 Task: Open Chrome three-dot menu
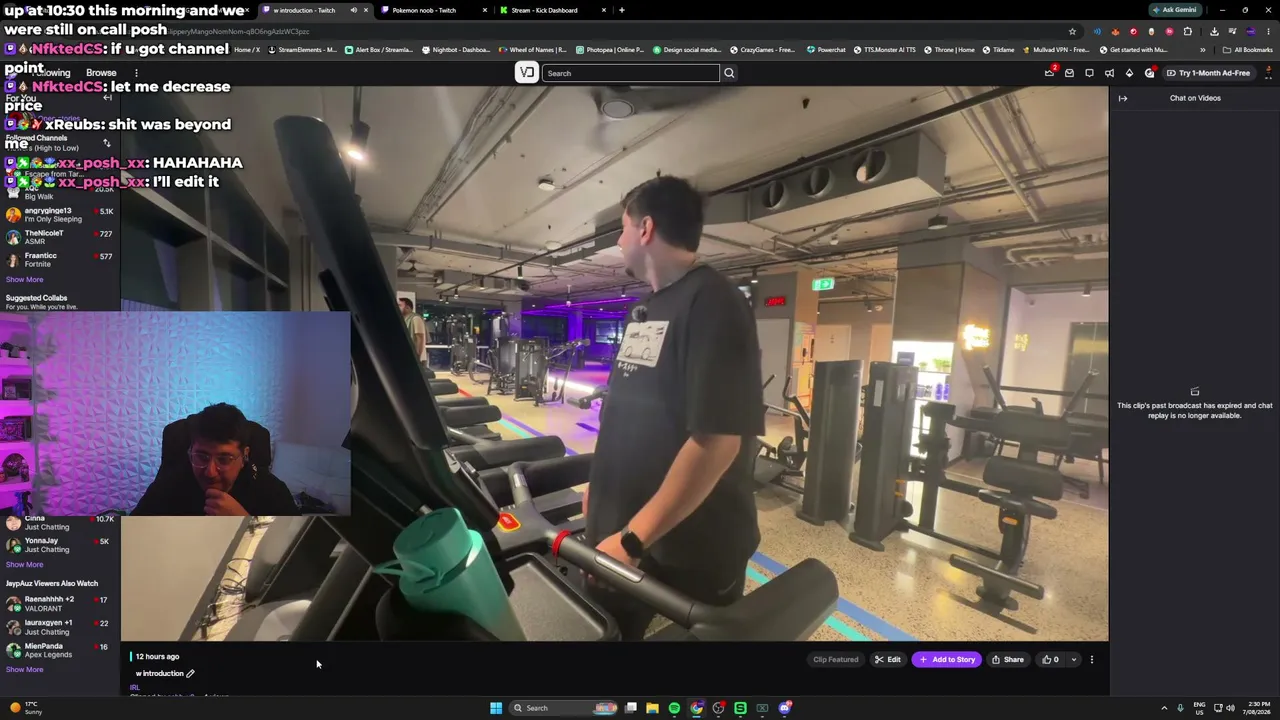point(1268,31)
